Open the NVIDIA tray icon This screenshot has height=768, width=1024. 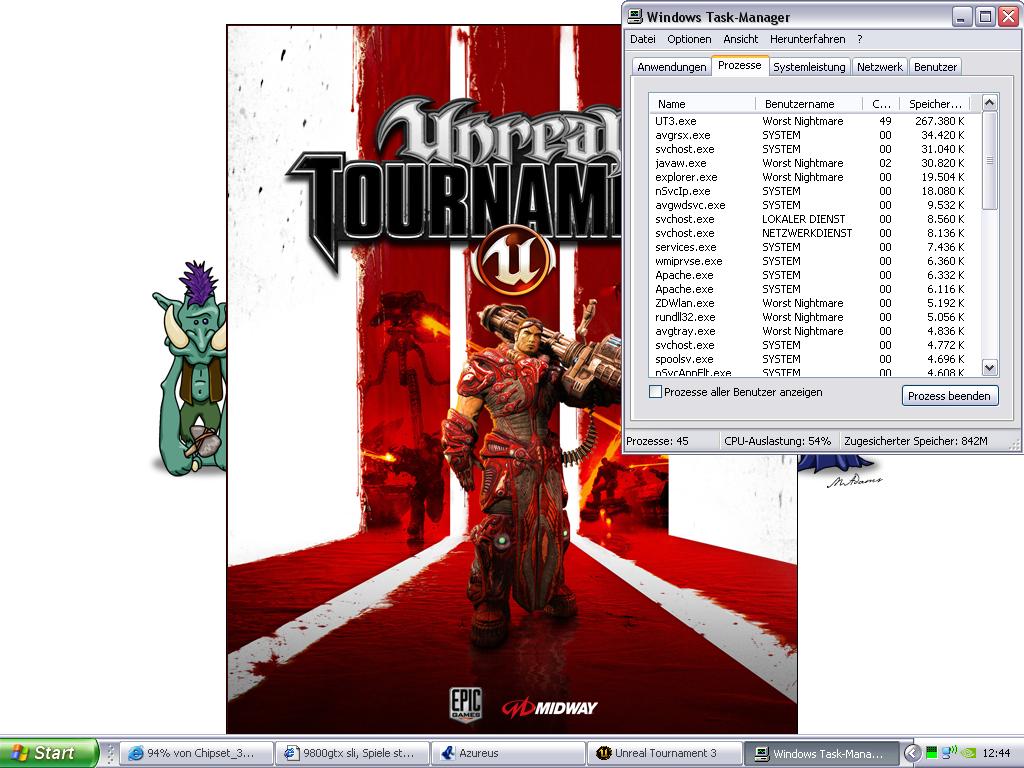(x=969, y=753)
